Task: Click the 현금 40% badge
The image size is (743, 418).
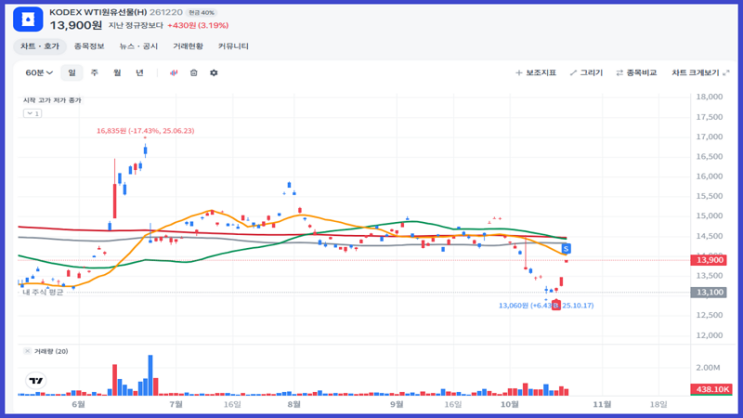Action: 201,13
